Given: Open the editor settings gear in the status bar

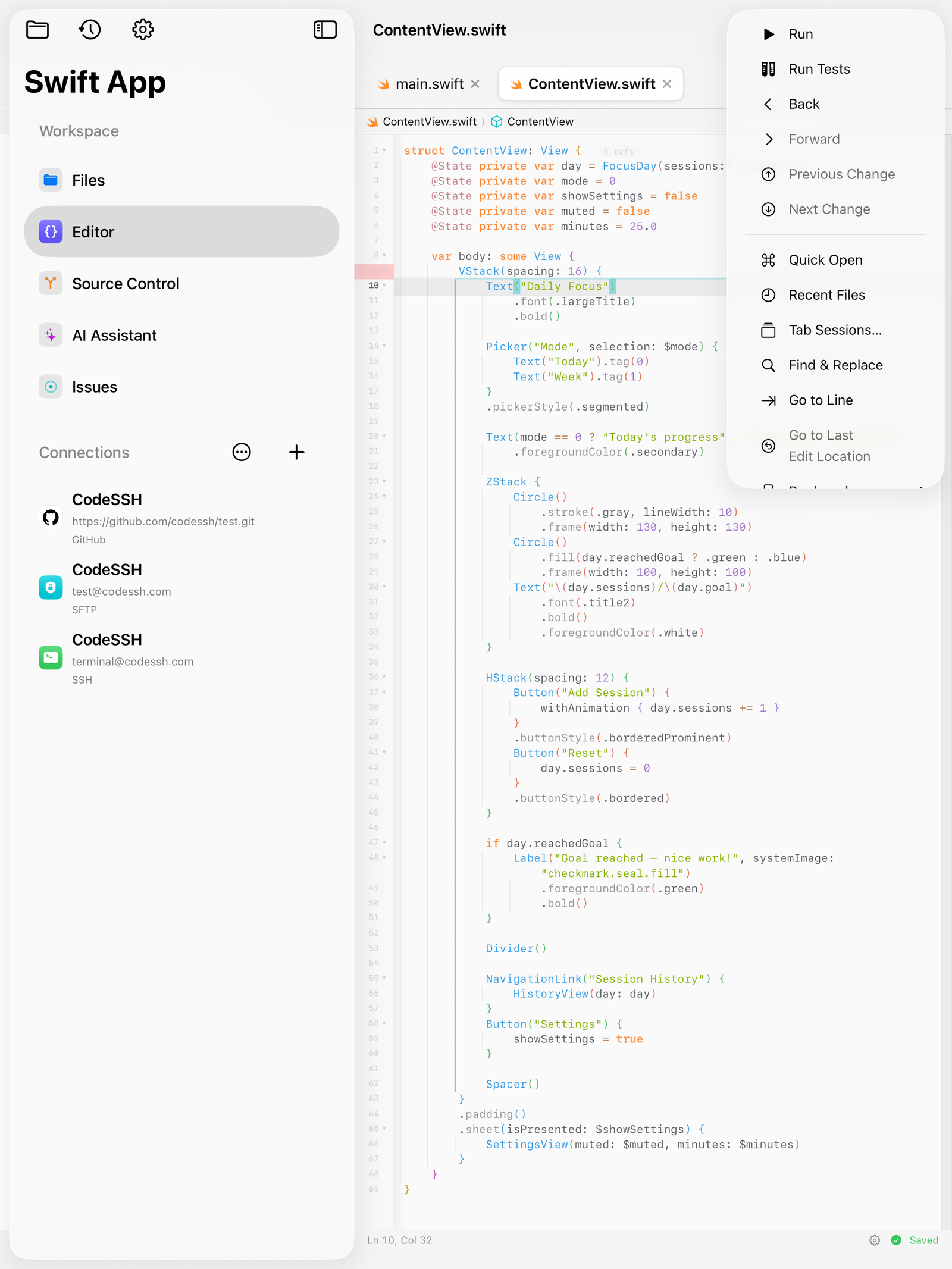Looking at the screenshot, I should tap(874, 1240).
